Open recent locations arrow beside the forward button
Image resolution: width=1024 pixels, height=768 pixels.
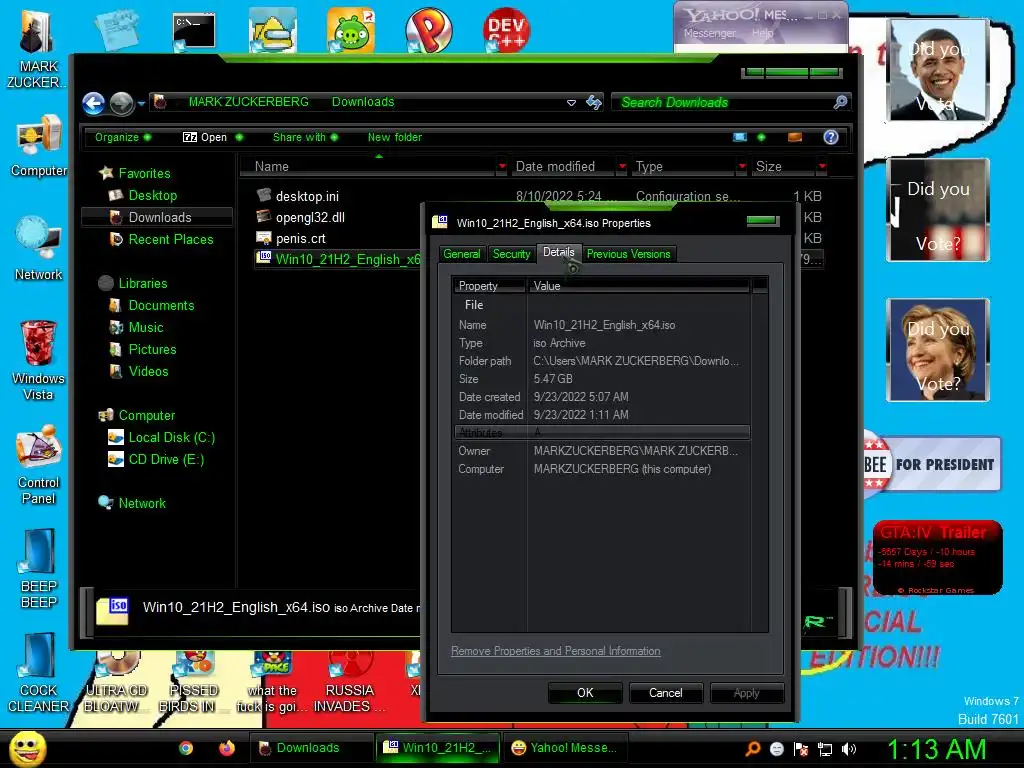[141, 103]
